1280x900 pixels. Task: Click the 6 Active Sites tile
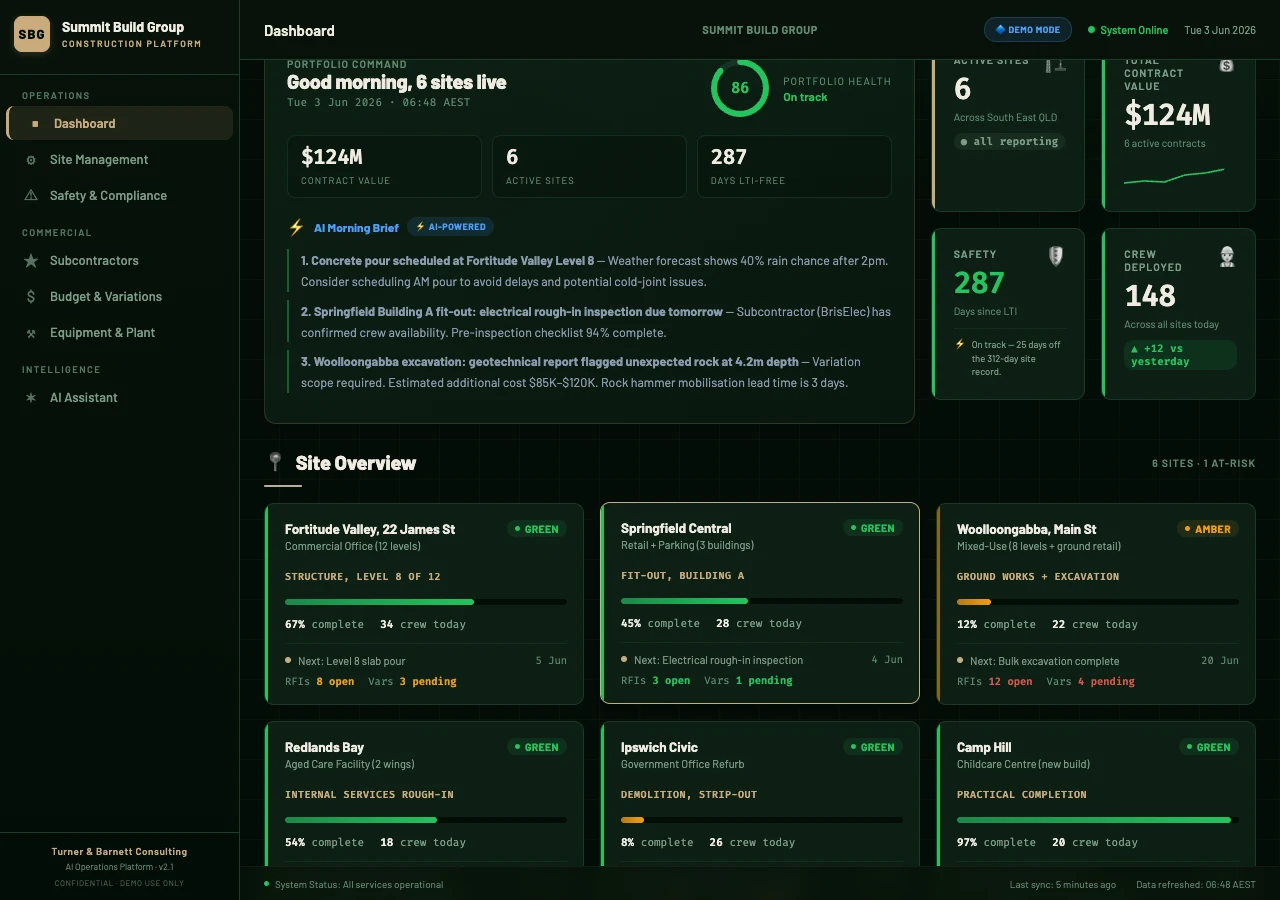[x=589, y=166]
